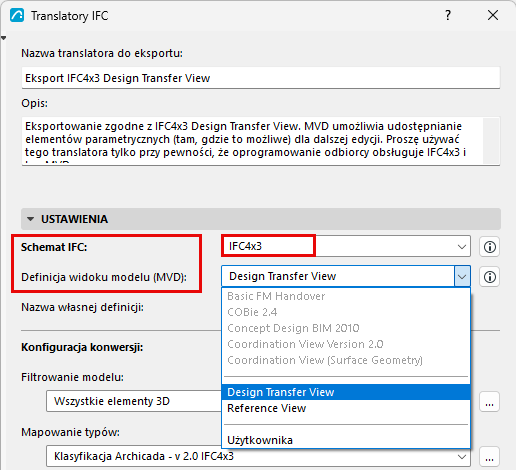Open Wszystkie elementy 3D filter dropdown
The height and width of the screenshot is (470, 516).
pyautogui.click(x=133, y=401)
